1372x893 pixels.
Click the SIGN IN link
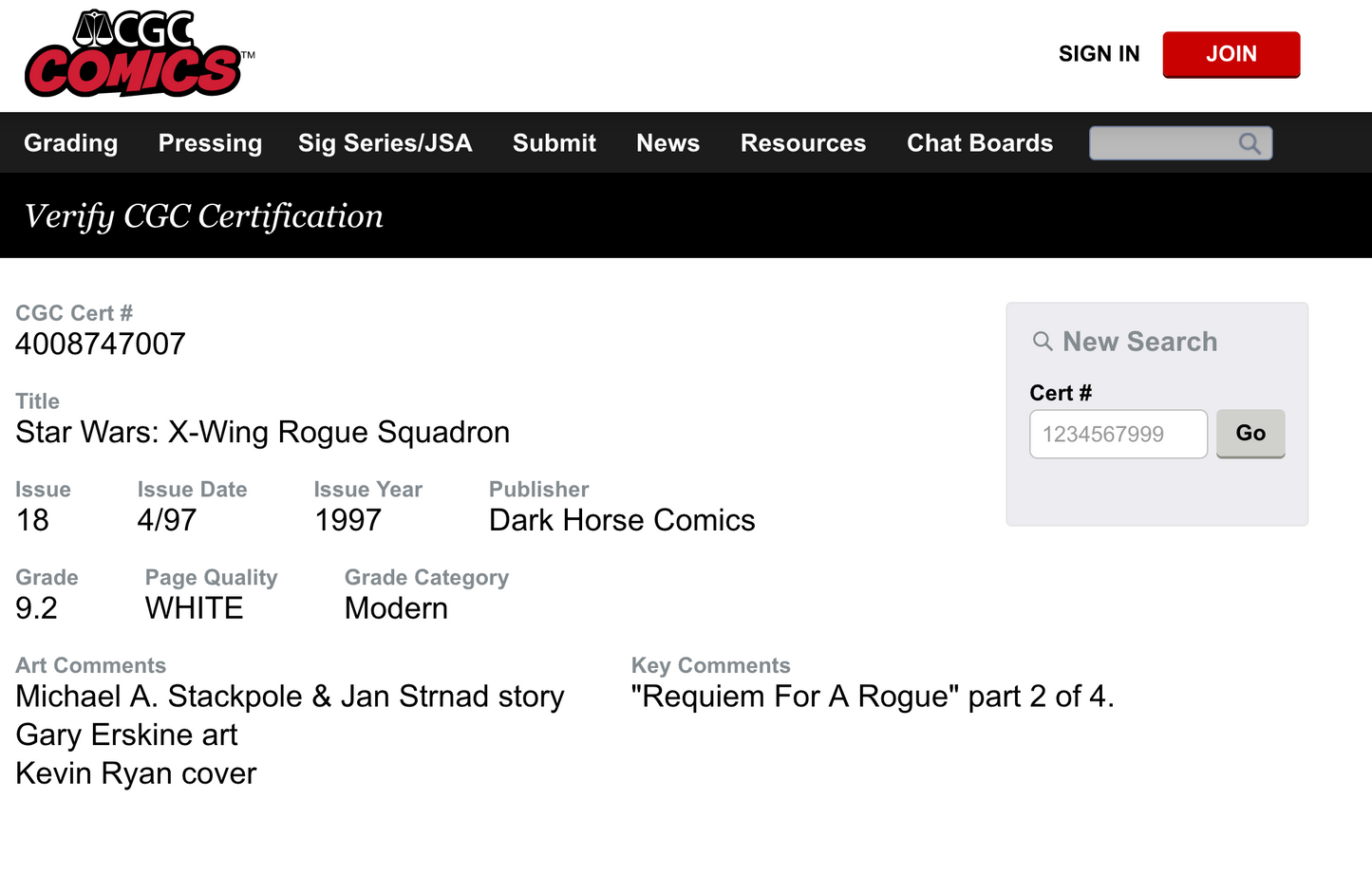(1099, 54)
